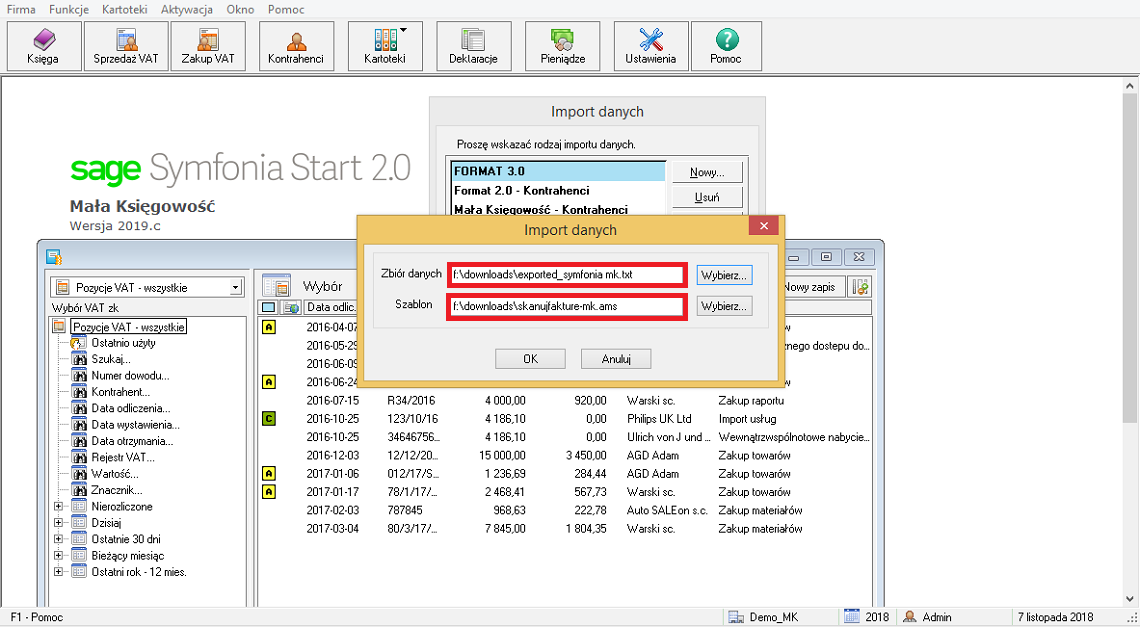Open the Funkcje menu

point(67,9)
